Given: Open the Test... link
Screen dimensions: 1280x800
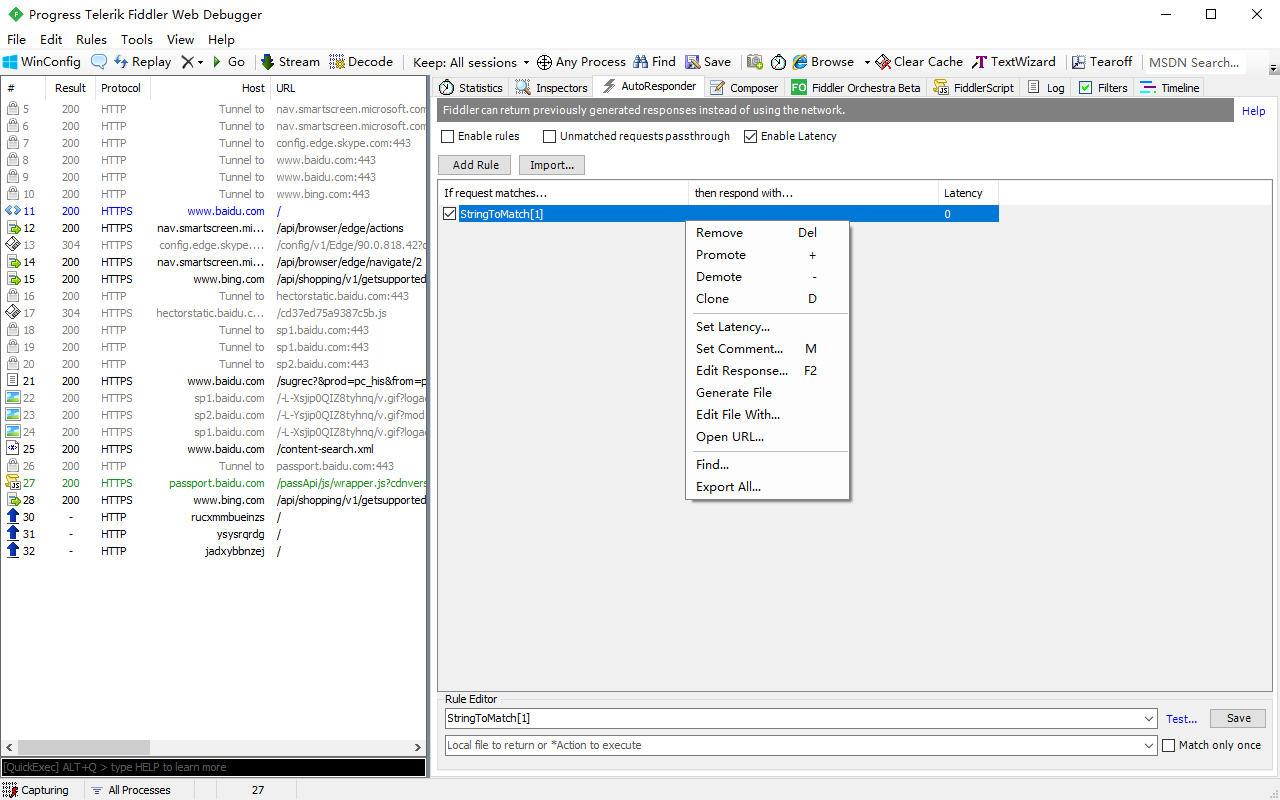Looking at the screenshot, I should (1181, 719).
